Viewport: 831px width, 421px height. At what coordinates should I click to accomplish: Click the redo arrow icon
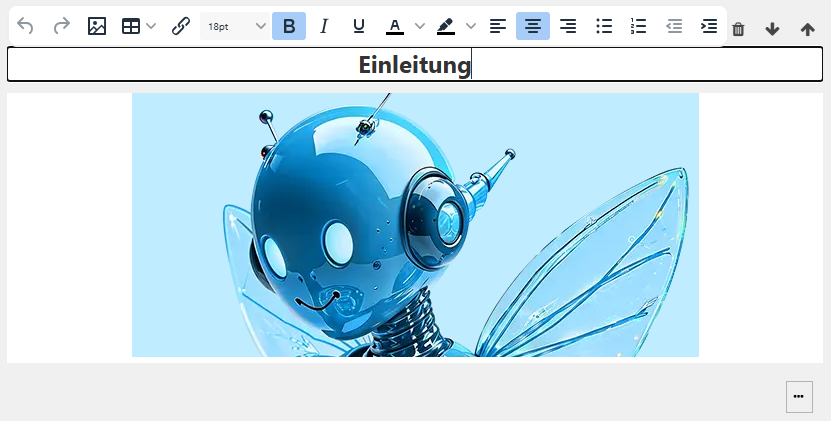(x=62, y=26)
